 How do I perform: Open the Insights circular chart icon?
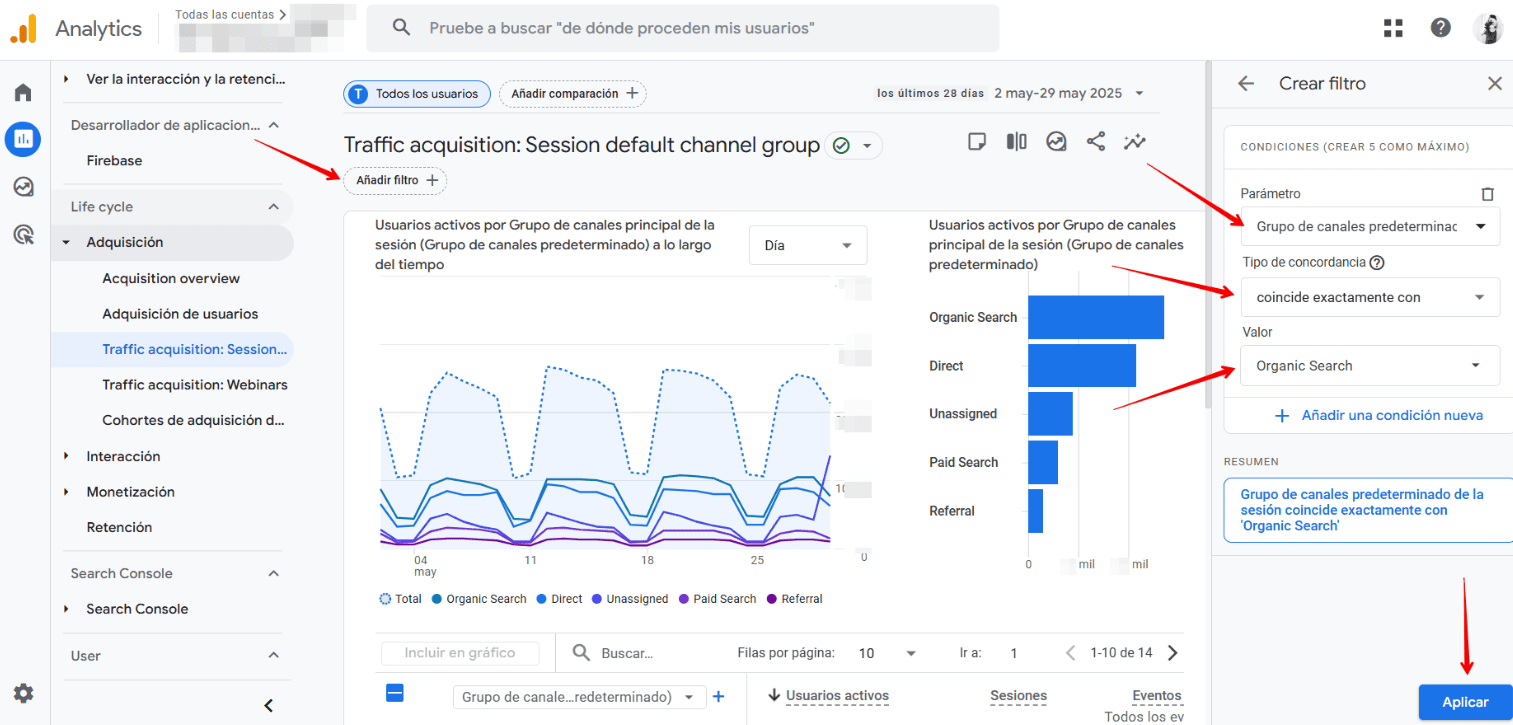(1056, 142)
